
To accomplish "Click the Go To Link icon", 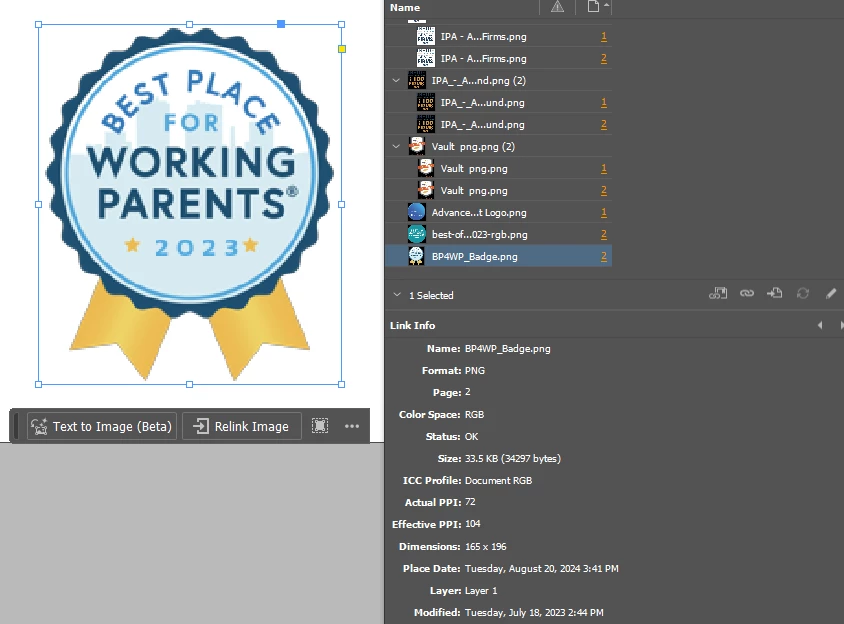I will click(775, 293).
